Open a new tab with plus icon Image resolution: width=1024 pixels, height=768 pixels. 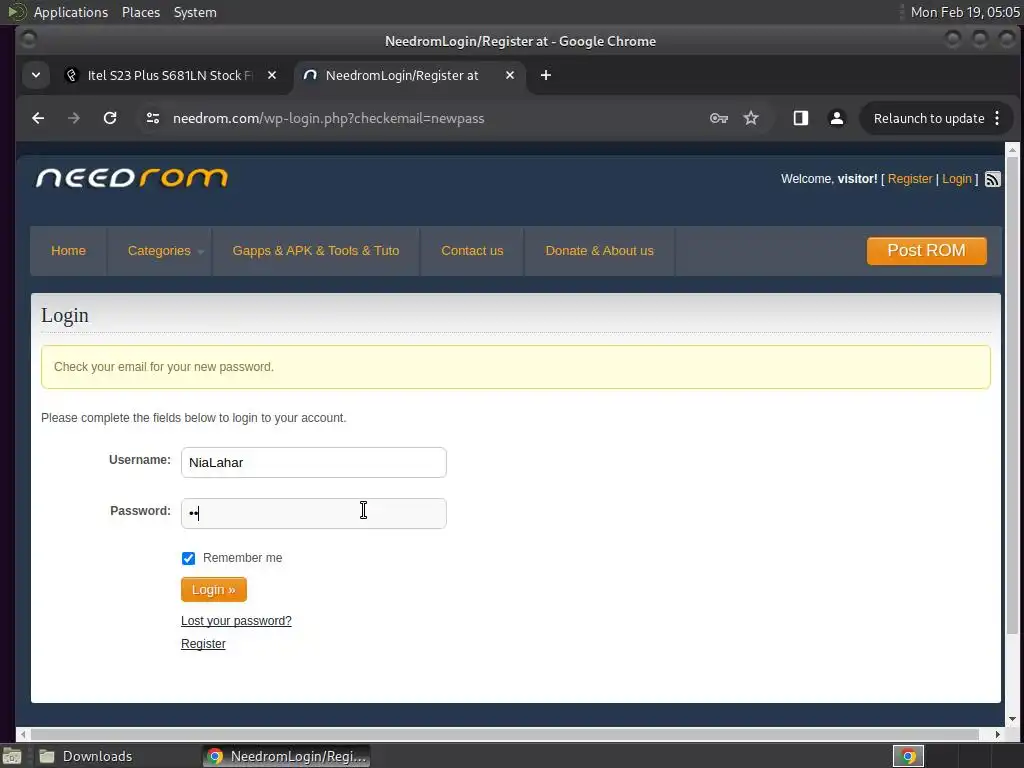(546, 75)
